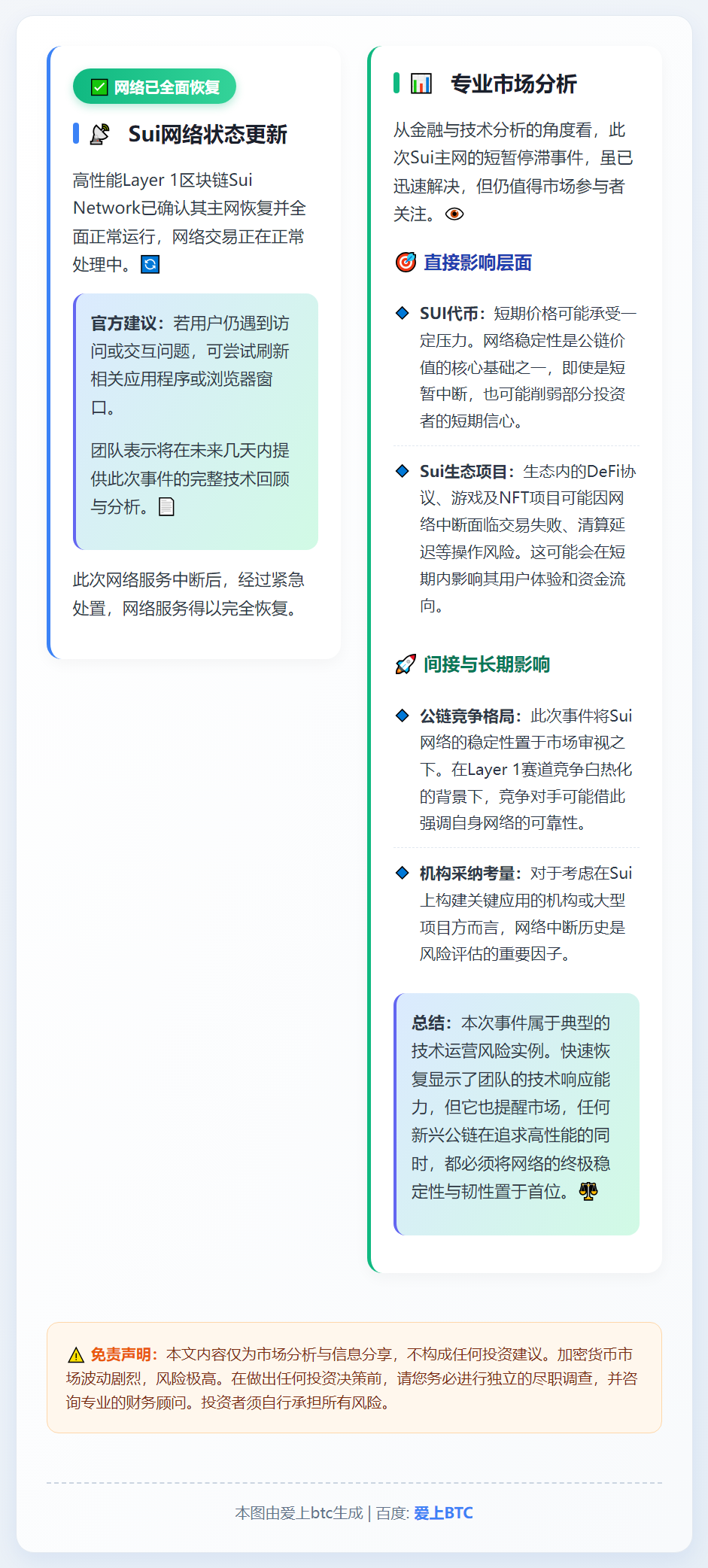Click the green checkmark icon in the badge
The width and height of the screenshot is (708, 1568).
click(x=99, y=87)
